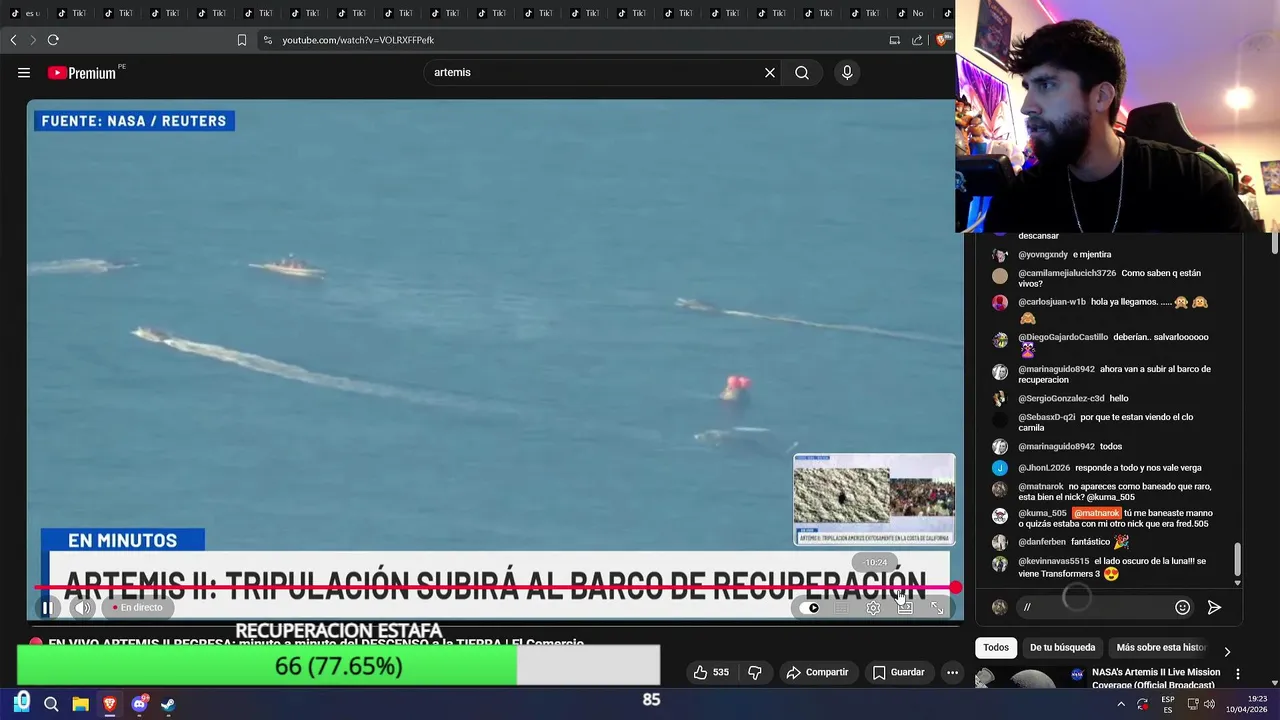The image size is (1280, 720).
Task: Show more filter chips with arrow
Action: pyautogui.click(x=1227, y=651)
